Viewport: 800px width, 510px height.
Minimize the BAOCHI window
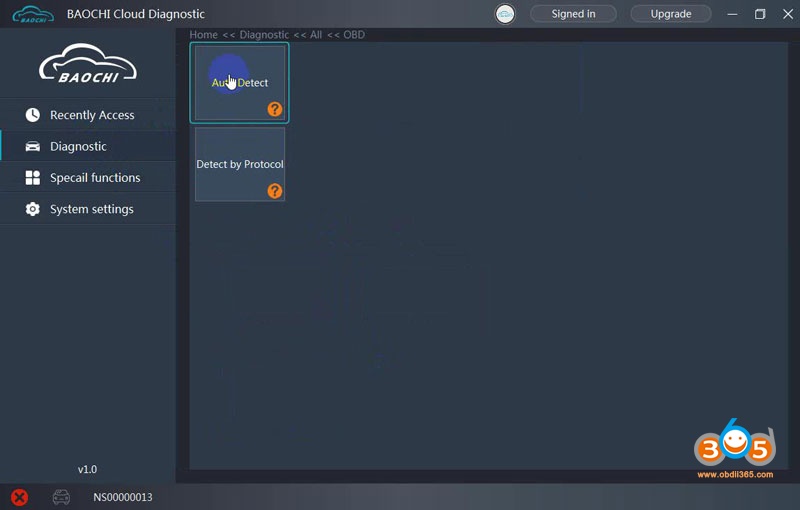click(733, 14)
